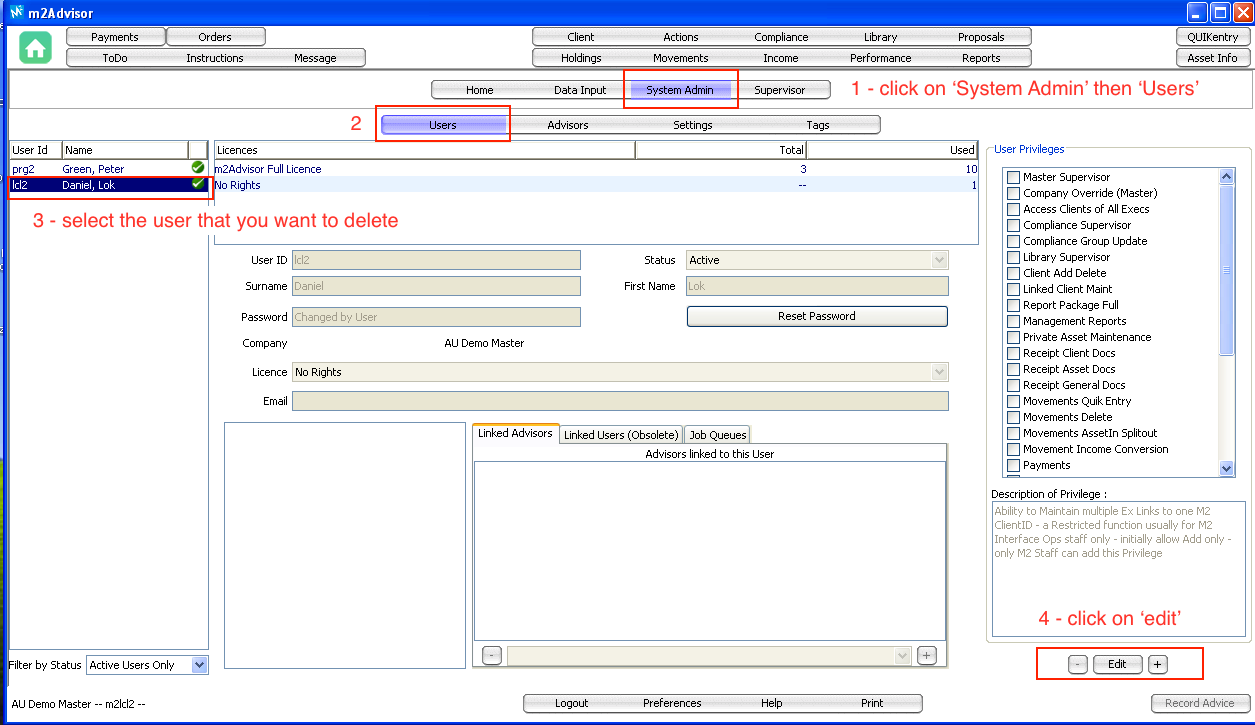
Task: Open the Filter by Status dropdown
Action: [x=199, y=665]
